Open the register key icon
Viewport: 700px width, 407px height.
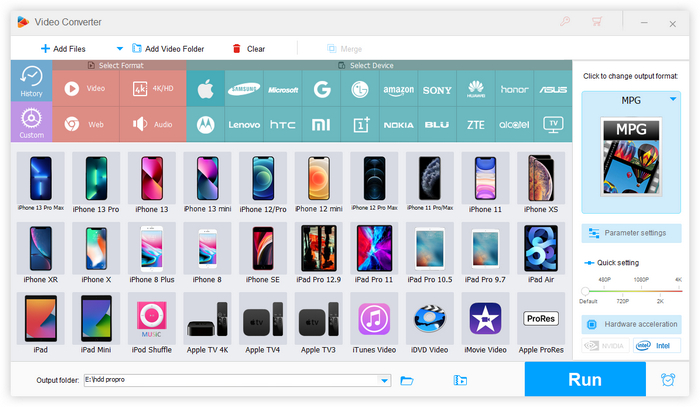(x=565, y=21)
